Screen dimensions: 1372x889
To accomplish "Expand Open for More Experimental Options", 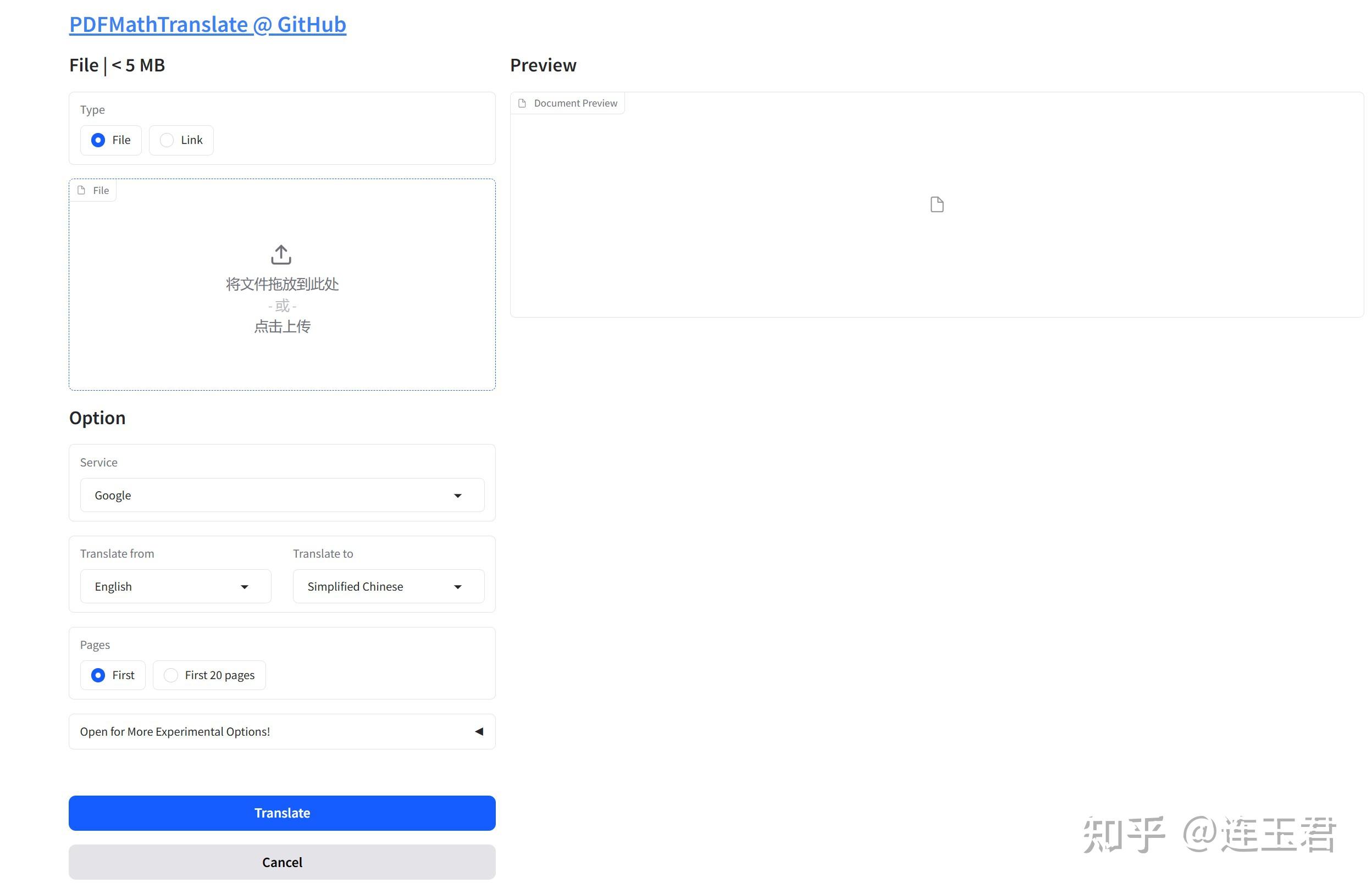I will (x=175, y=732).
